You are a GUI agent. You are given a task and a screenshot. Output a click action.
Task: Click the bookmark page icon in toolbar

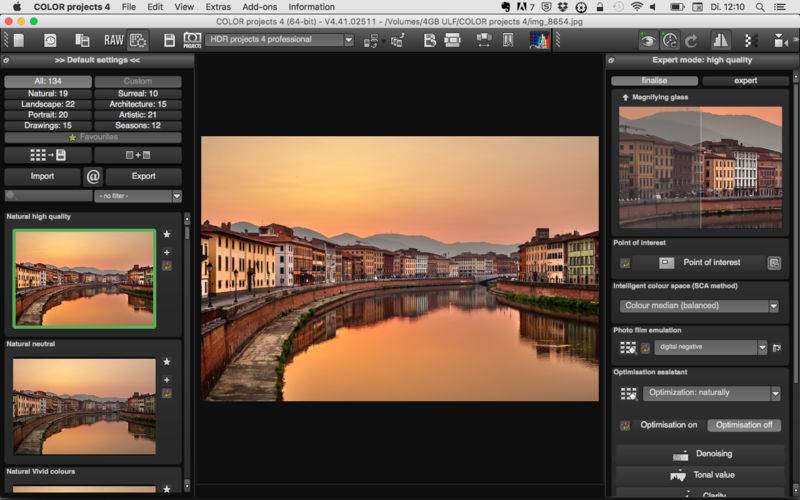[x=508, y=40]
